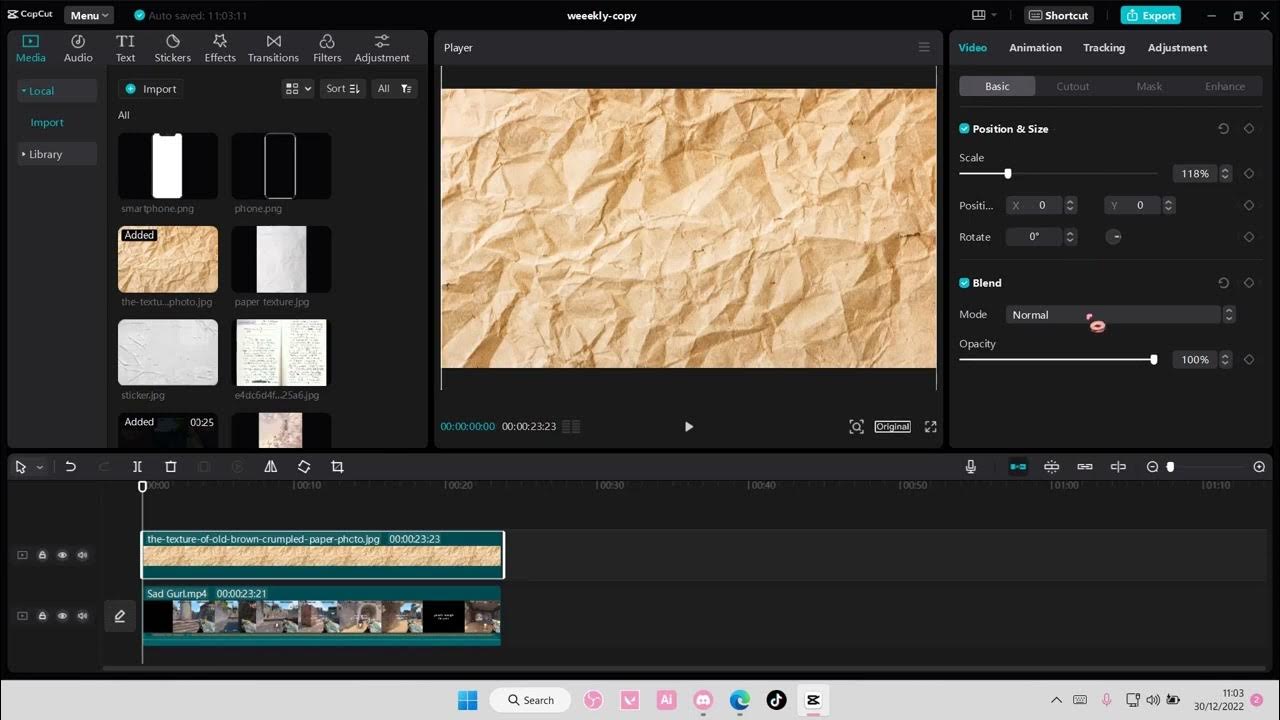1280x720 pixels.
Task: Open the Stickers panel tab
Action: point(172,48)
